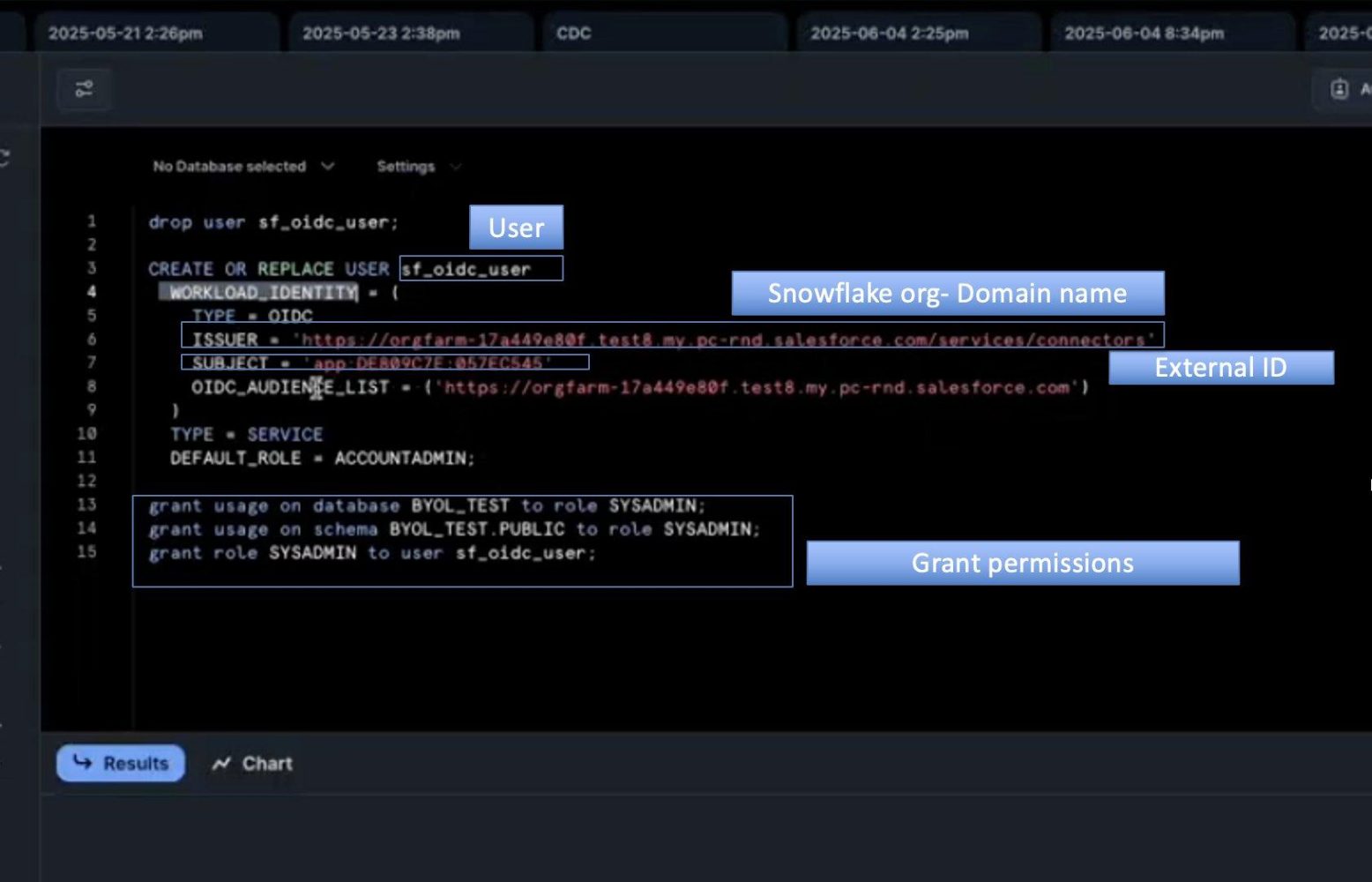Switch to the 2025-05-23 2:38pm tab
1372x882 pixels.
pyautogui.click(x=410, y=34)
